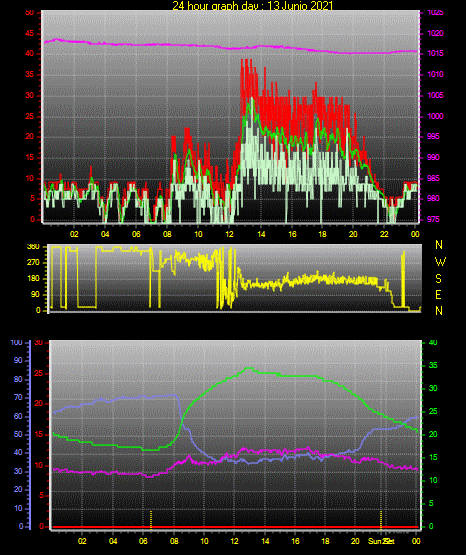
Task: Click the 90 degree wind direction label
Action: 36,294
